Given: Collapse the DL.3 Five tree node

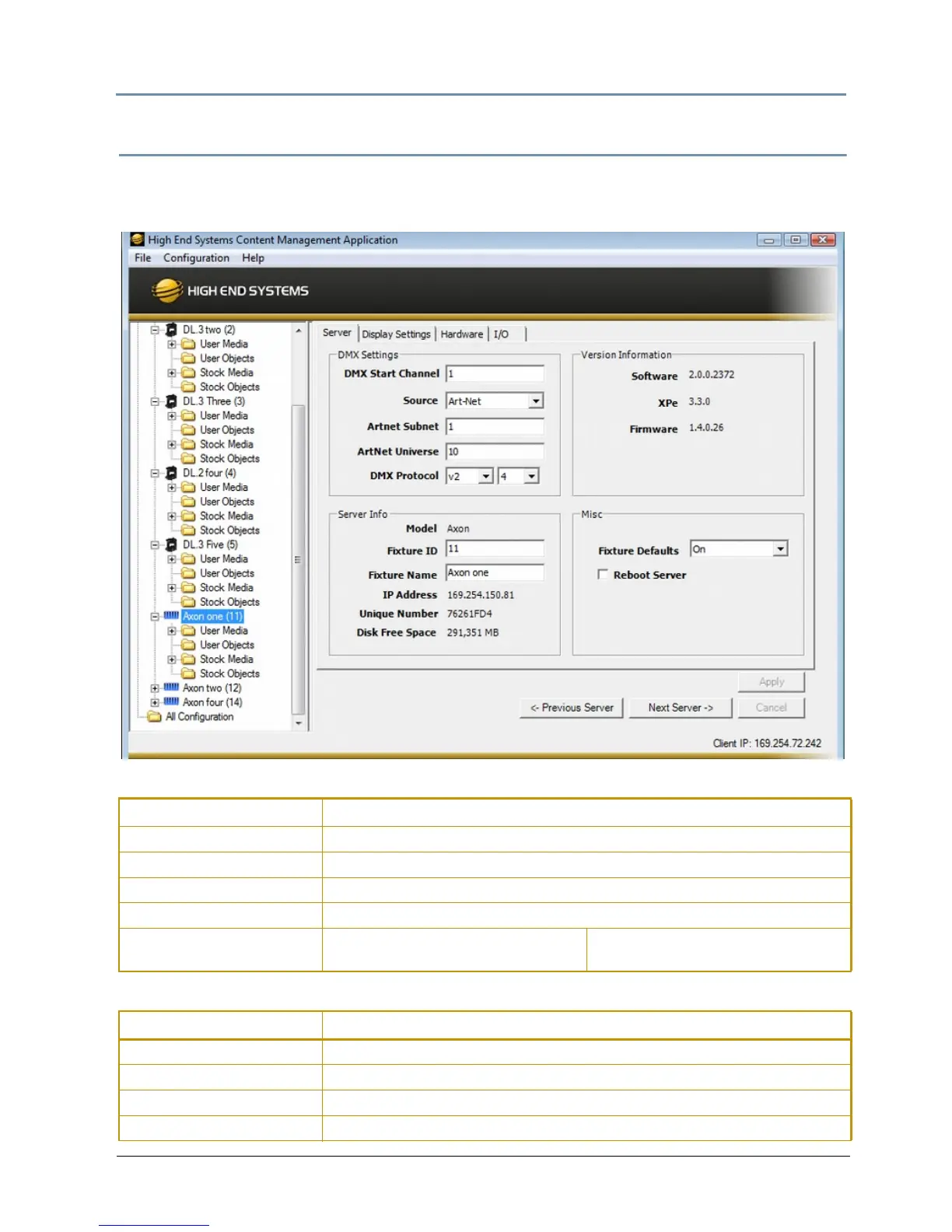Looking at the screenshot, I should tap(155, 545).
